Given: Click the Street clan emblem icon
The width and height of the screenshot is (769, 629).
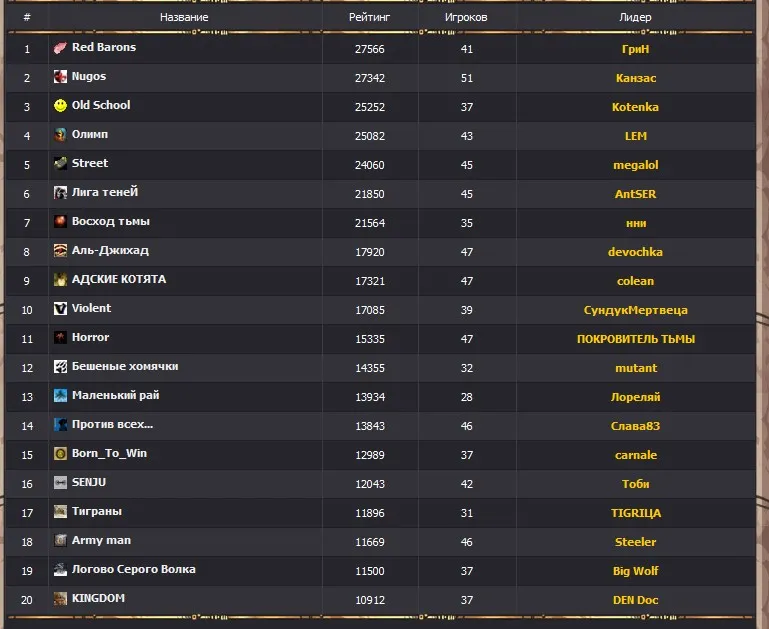Looking at the screenshot, I should [x=61, y=164].
